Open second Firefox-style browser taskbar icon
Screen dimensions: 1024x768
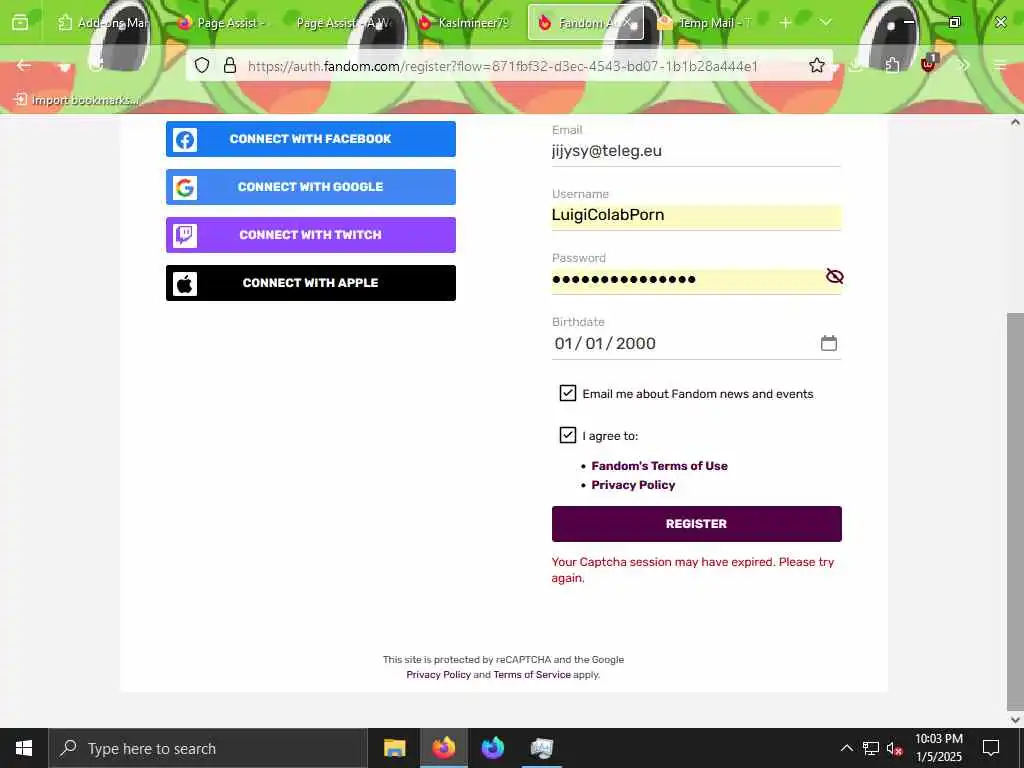(x=492, y=748)
